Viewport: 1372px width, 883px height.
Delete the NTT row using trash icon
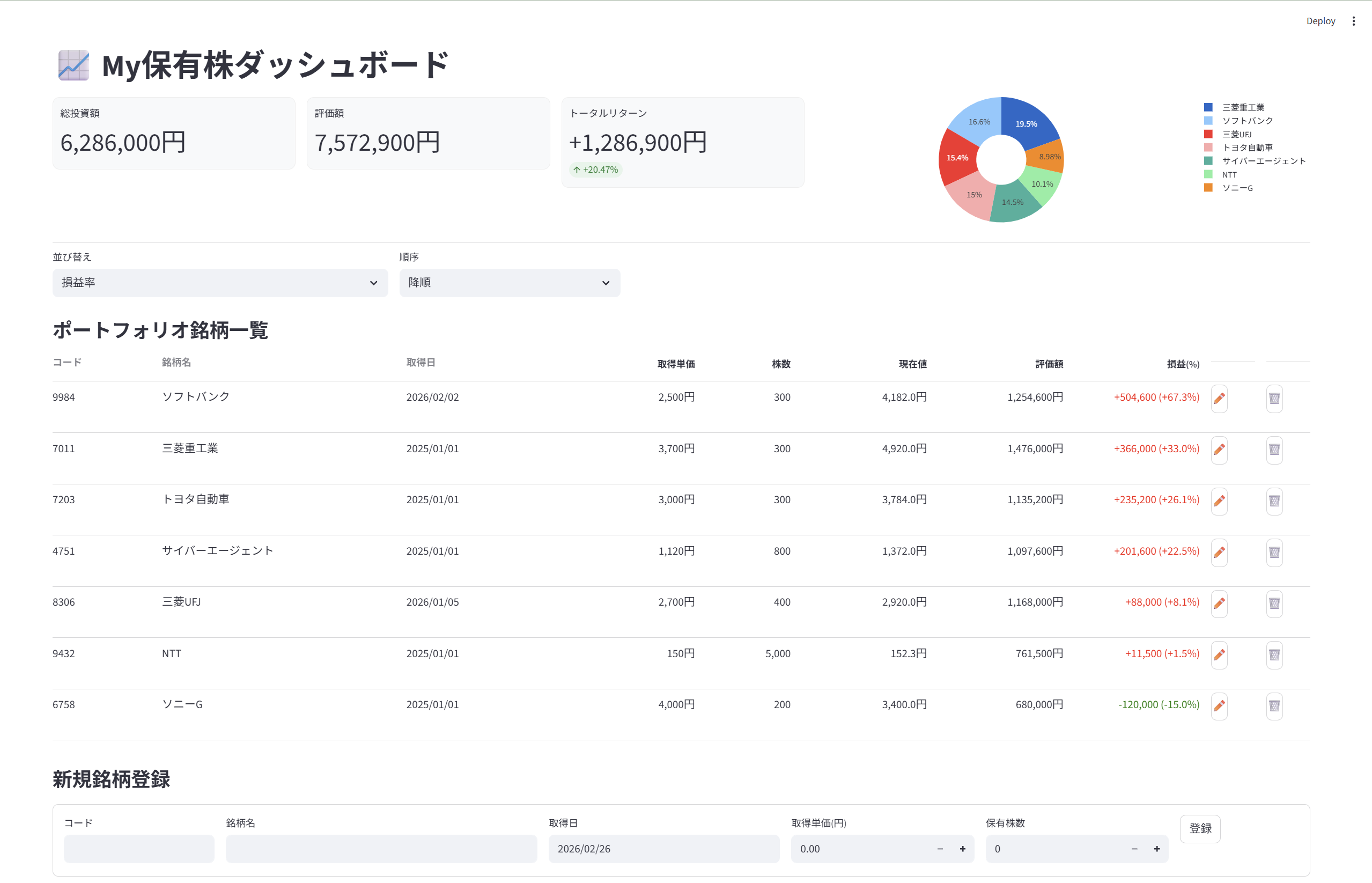pos(1274,655)
